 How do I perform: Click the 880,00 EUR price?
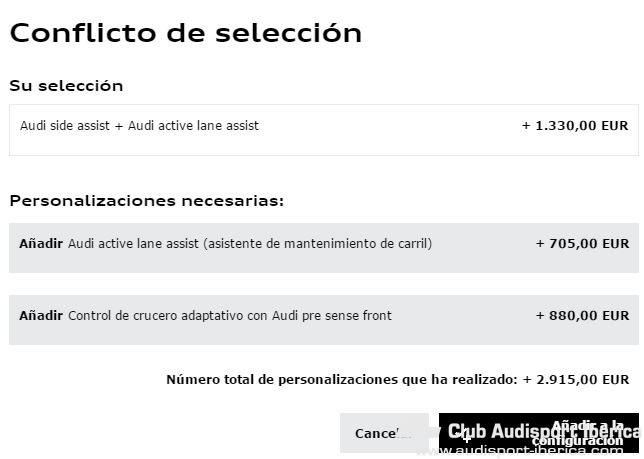click(582, 316)
